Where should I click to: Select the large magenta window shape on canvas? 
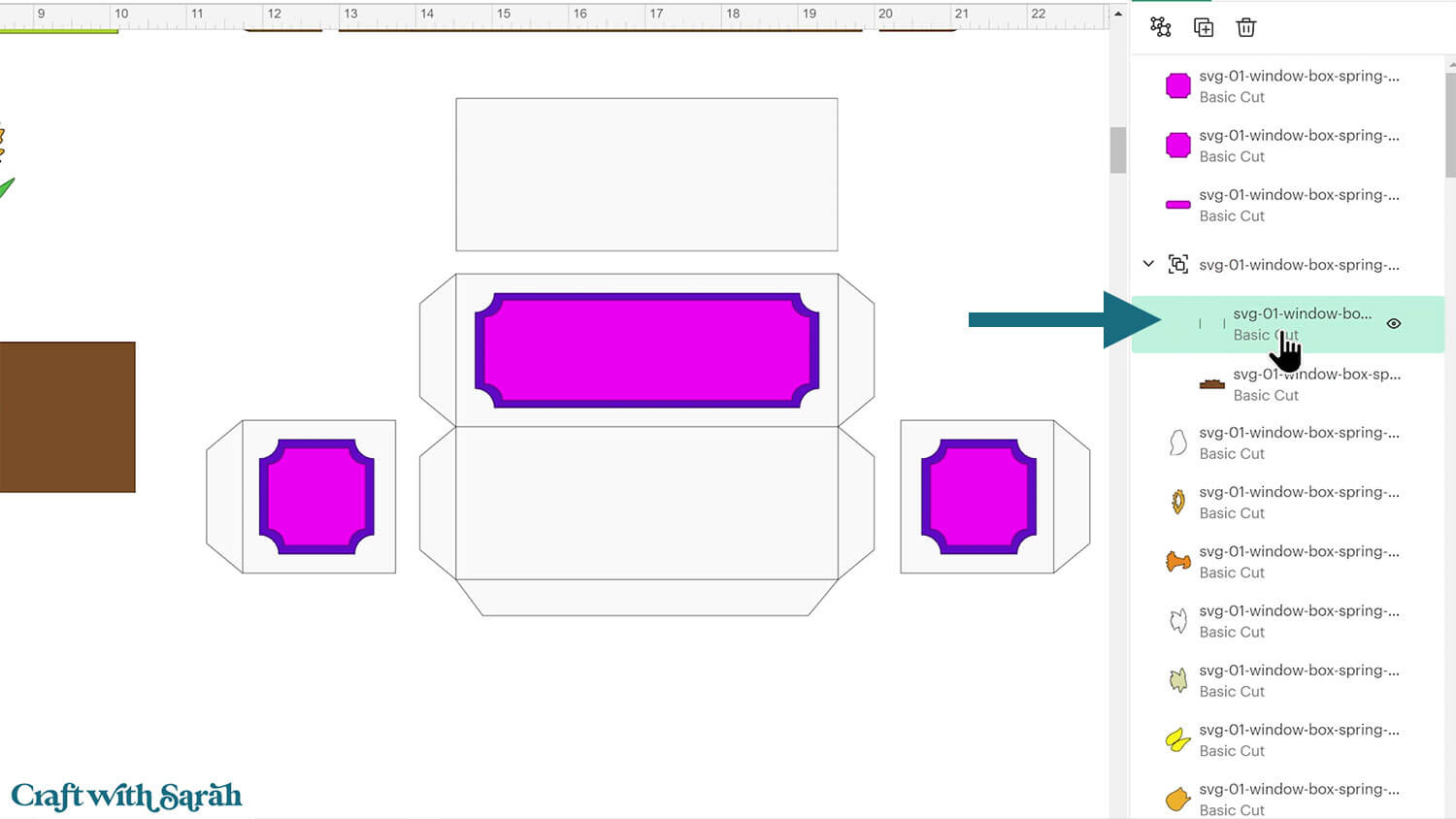pos(646,349)
